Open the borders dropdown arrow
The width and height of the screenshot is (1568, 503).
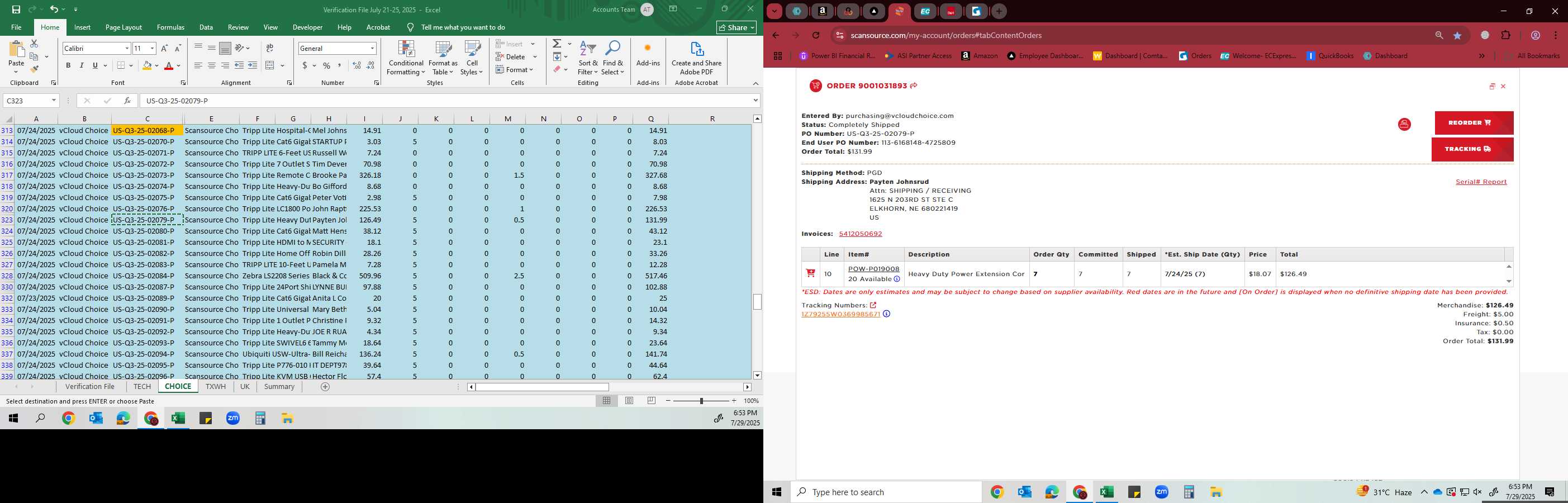pyautogui.click(x=131, y=66)
